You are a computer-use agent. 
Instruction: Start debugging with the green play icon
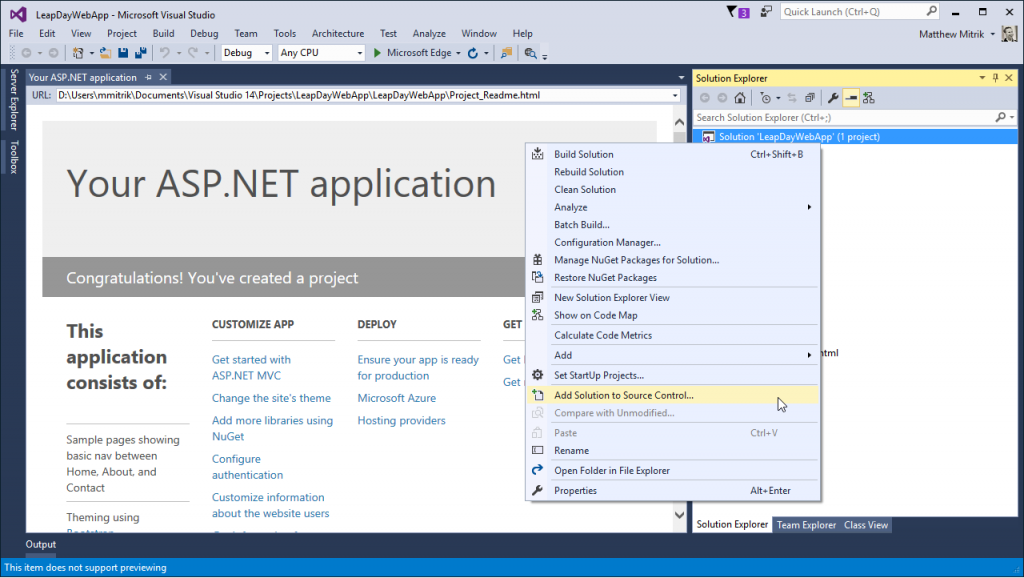click(377, 53)
